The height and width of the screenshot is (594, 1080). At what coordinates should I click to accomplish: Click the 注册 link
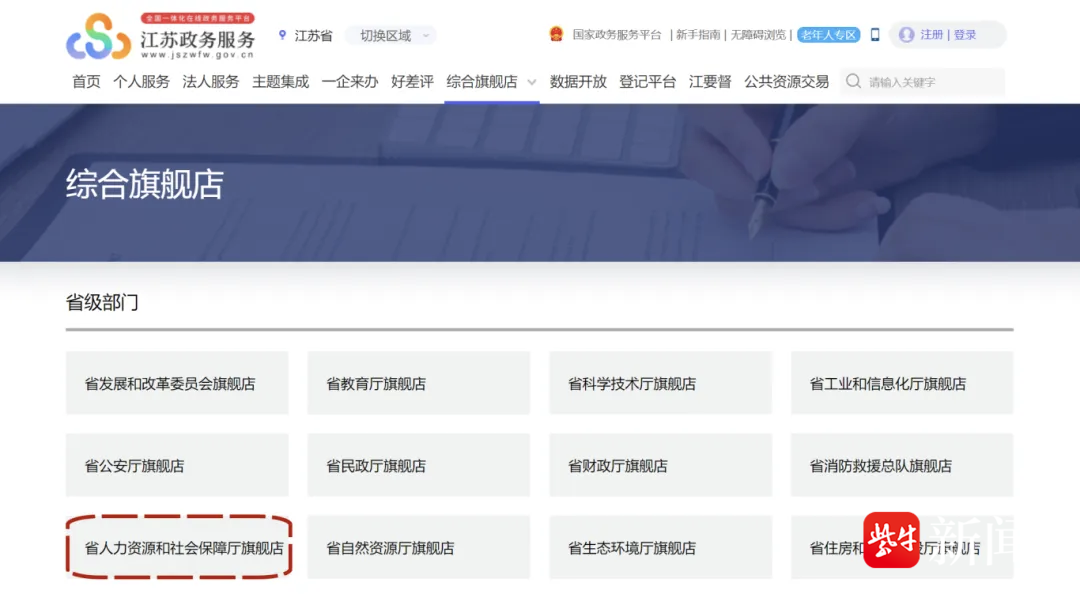click(x=931, y=35)
